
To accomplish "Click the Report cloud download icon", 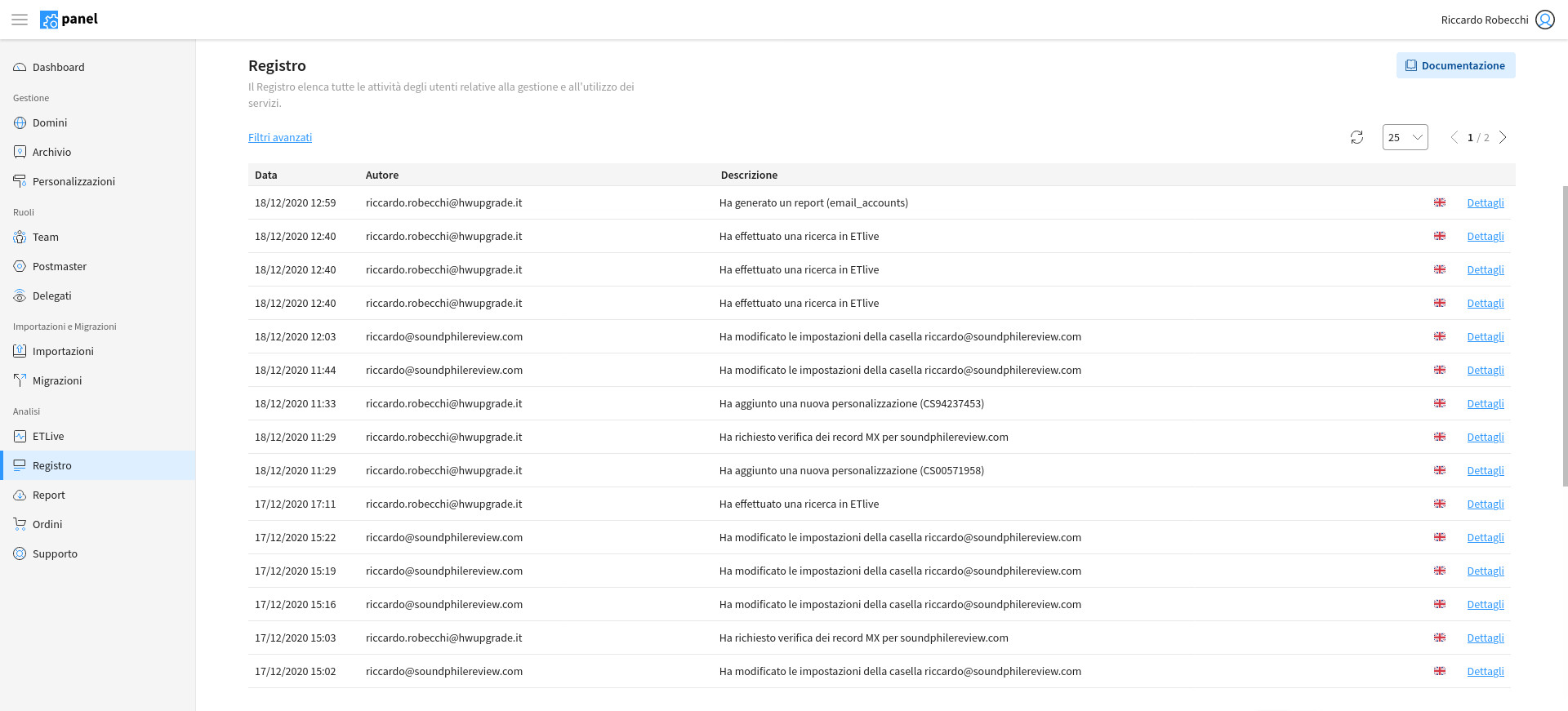I will point(20,495).
